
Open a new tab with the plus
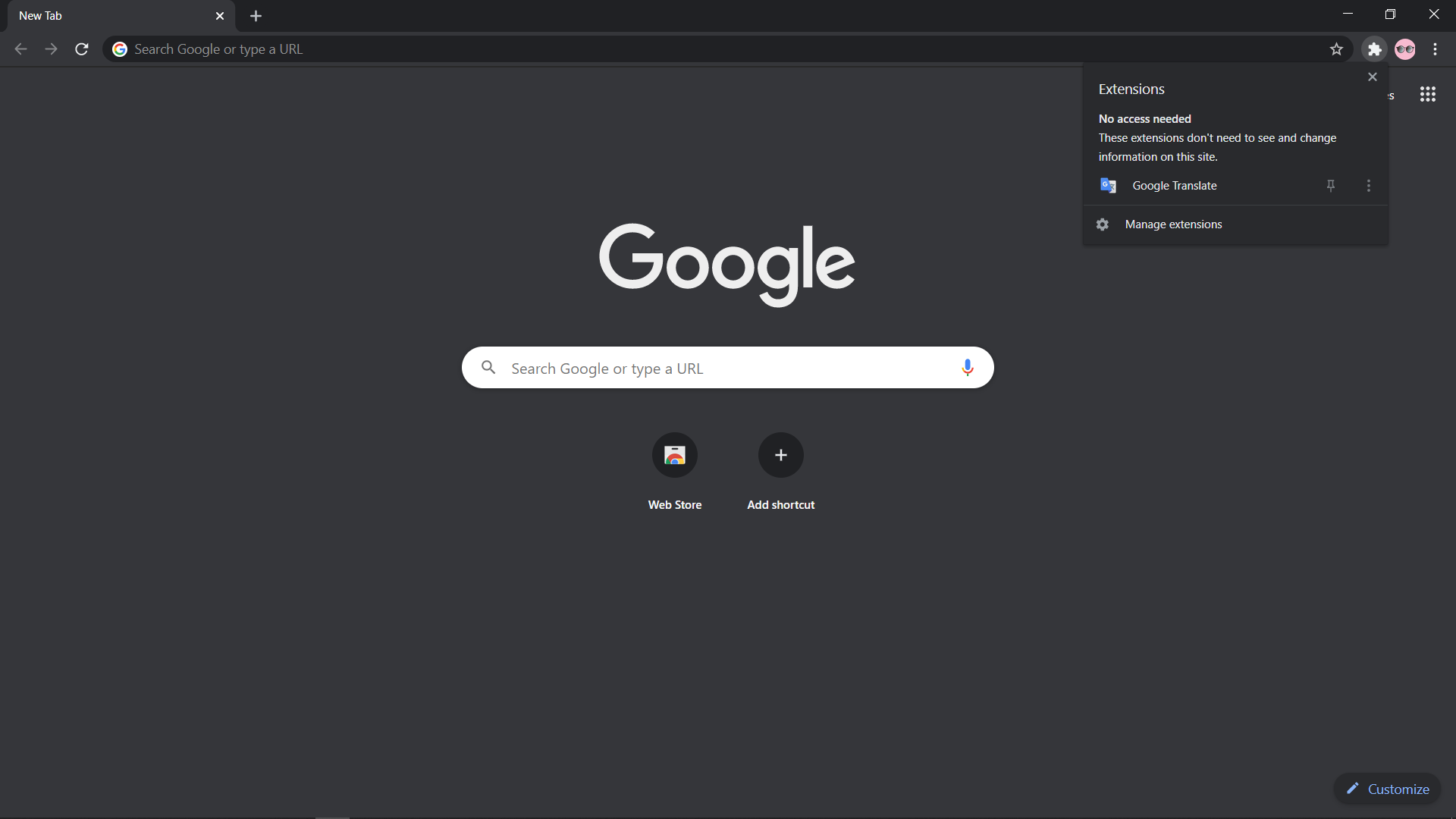[256, 16]
